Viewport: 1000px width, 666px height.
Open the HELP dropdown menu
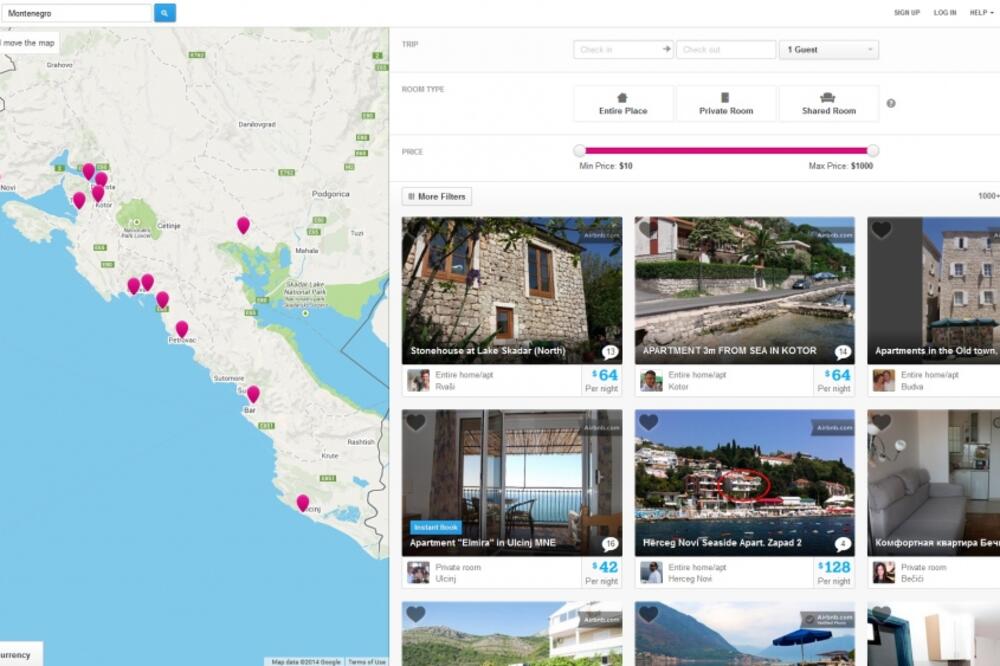tap(980, 12)
